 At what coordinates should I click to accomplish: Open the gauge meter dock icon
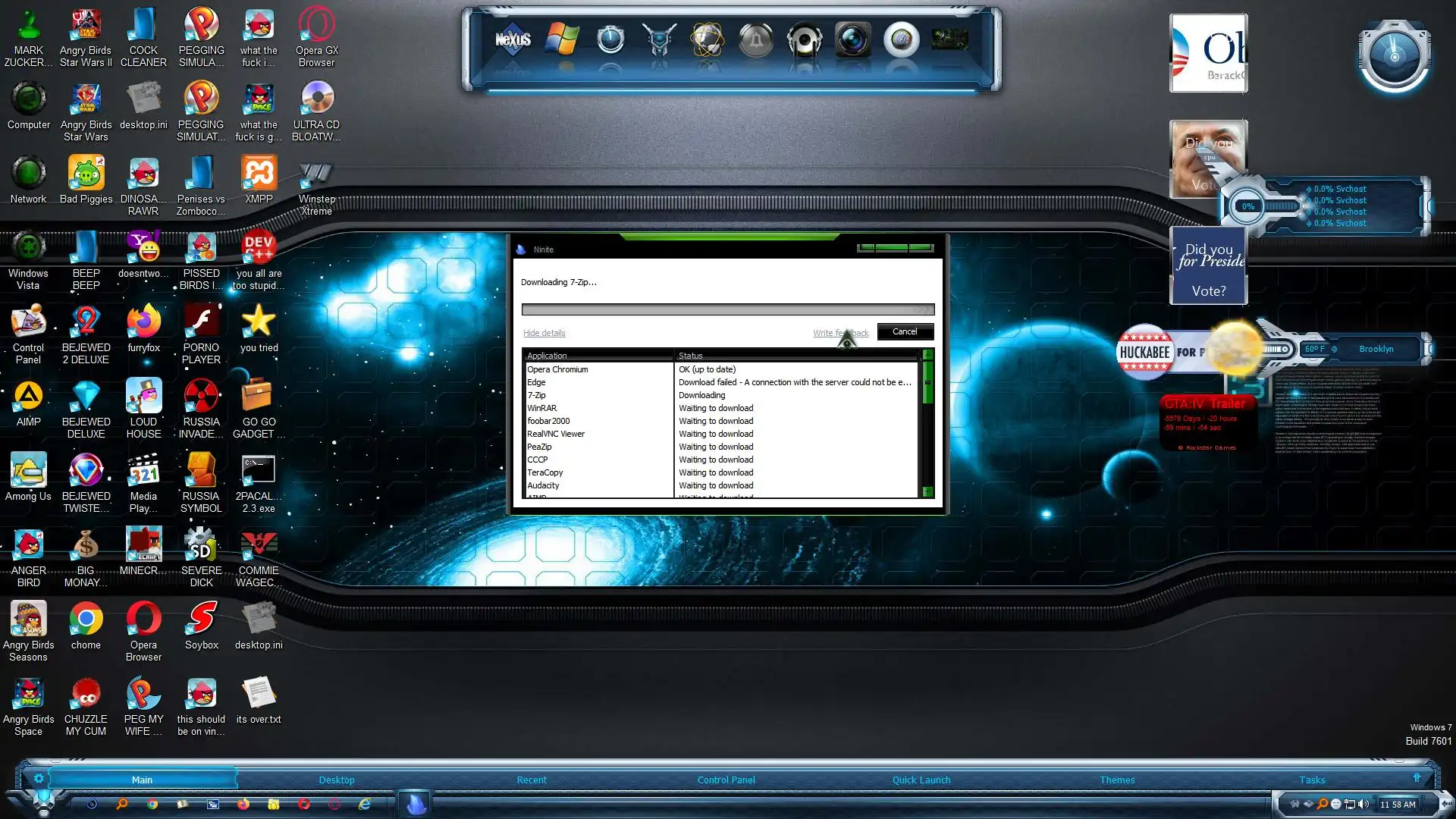901,39
